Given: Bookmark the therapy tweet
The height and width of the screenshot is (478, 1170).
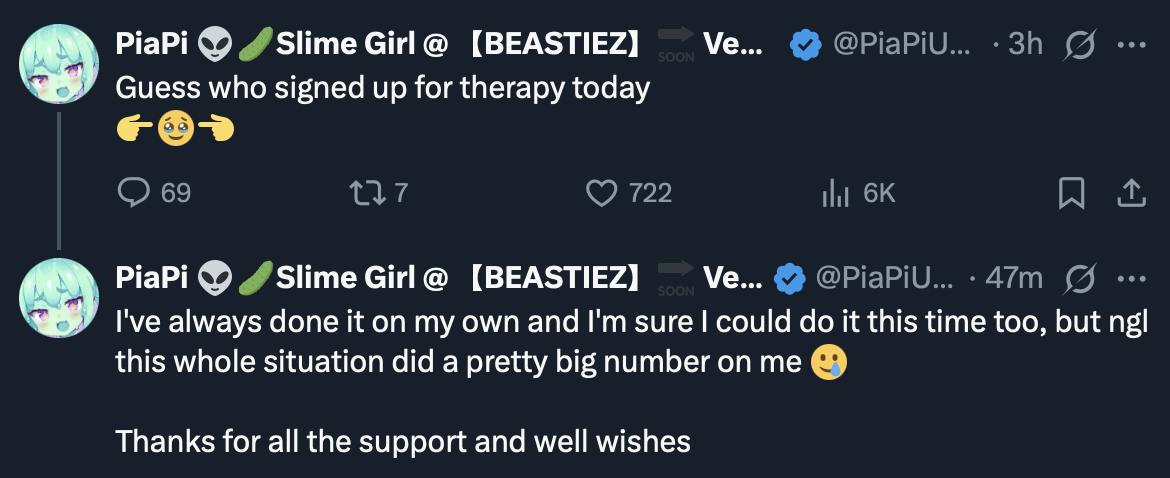Looking at the screenshot, I should [x=1071, y=193].
